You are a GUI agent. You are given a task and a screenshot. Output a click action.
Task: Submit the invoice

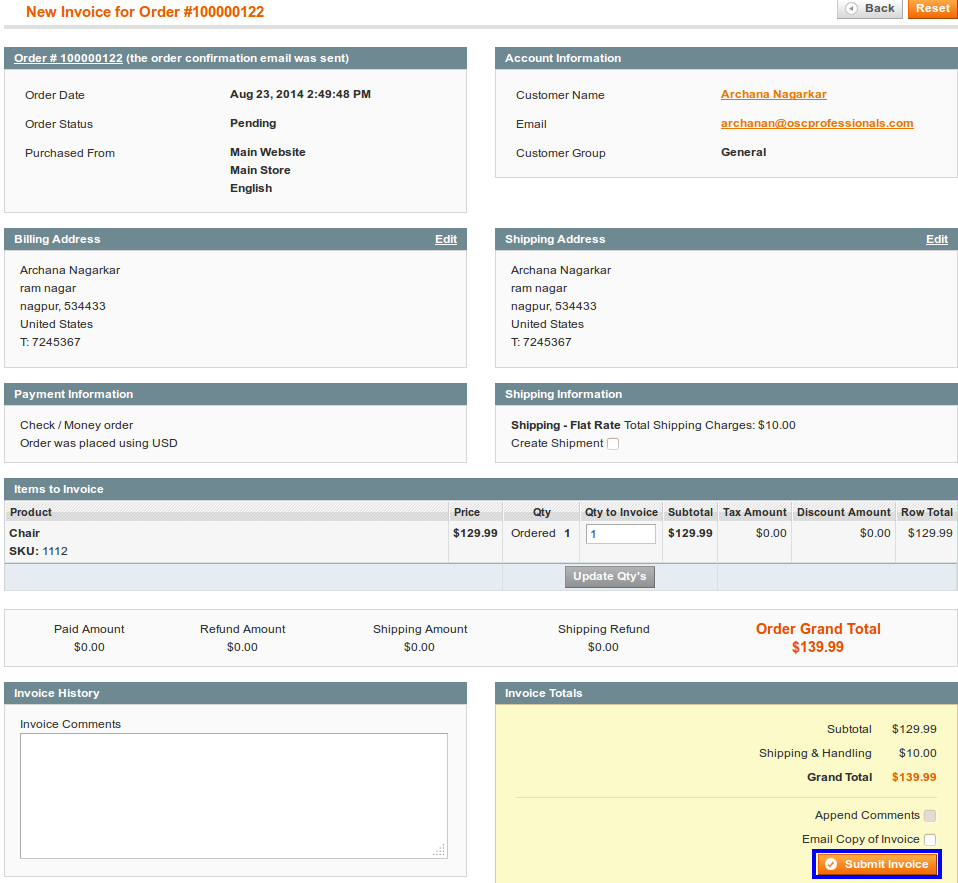[x=877, y=865]
